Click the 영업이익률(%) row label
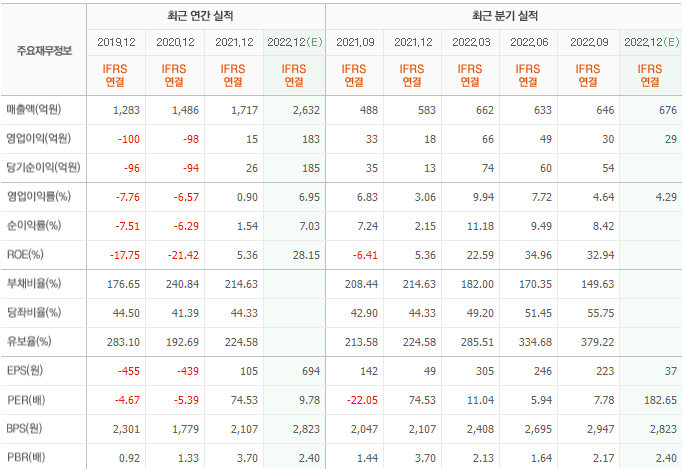The image size is (686, 469). point(38,196)
